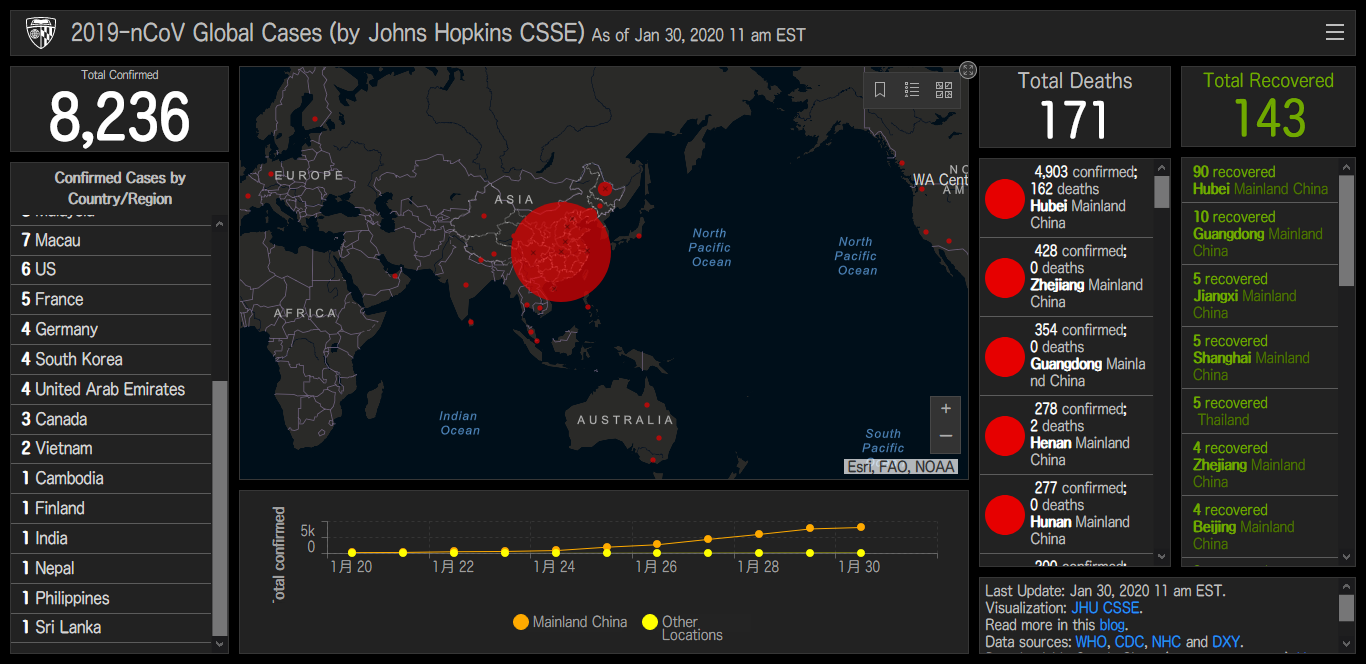Open the hamburger menu in the header
Image resolution: width=1366 pixels, height=664 pixels.
point(1335,32)
